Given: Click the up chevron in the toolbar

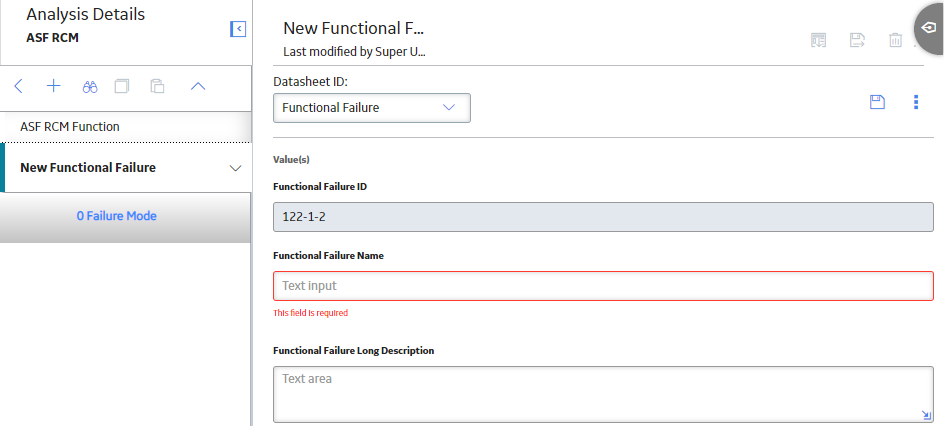Looking at the screenshot, I should [x=198, y=86].
